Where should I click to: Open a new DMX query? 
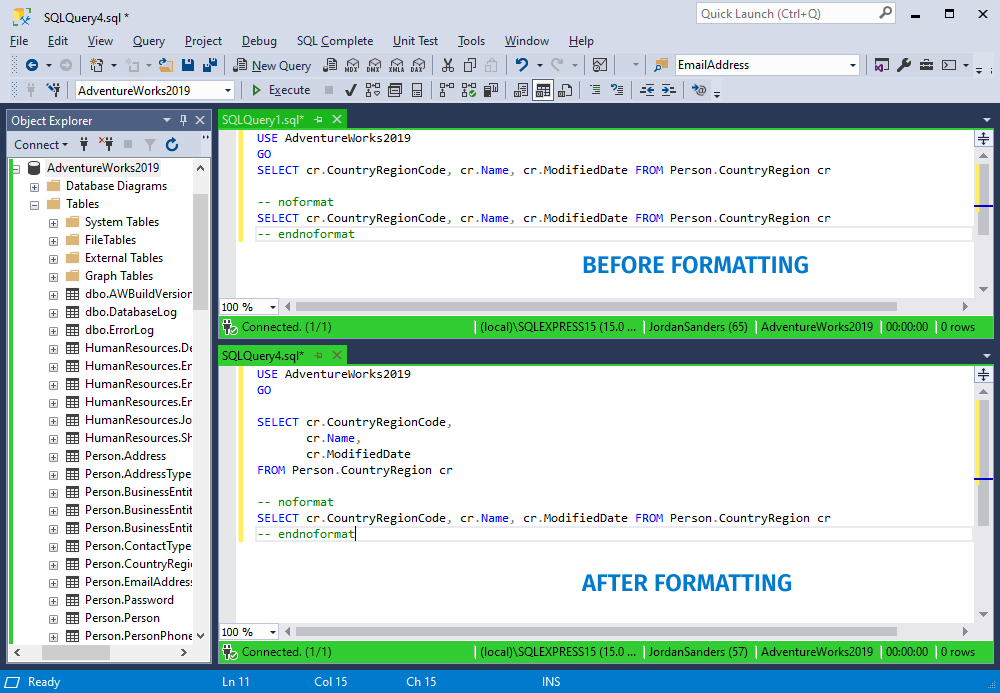pyautogui.click(x=374, y=65)
